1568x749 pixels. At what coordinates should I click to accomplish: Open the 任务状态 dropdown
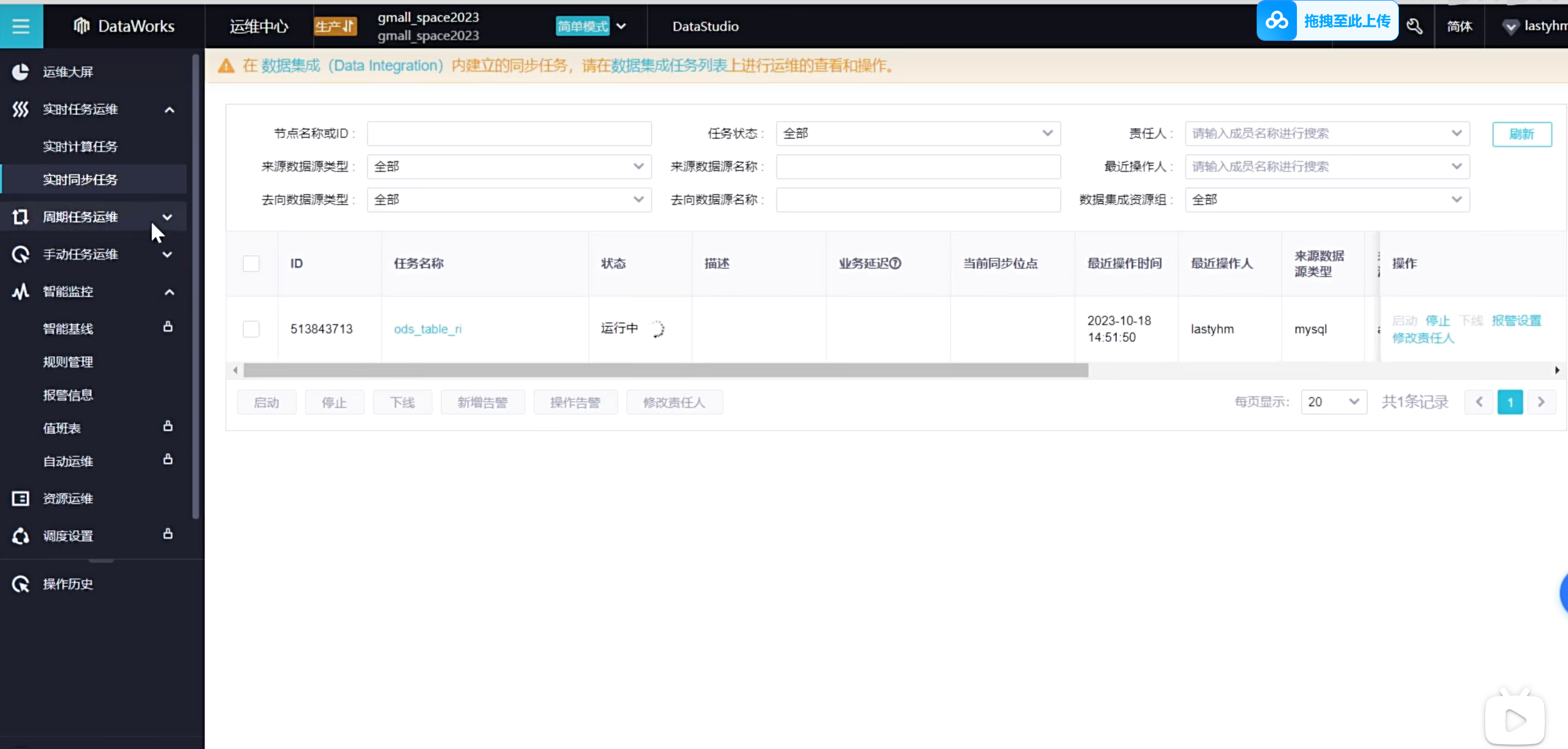tap(918, 133)
